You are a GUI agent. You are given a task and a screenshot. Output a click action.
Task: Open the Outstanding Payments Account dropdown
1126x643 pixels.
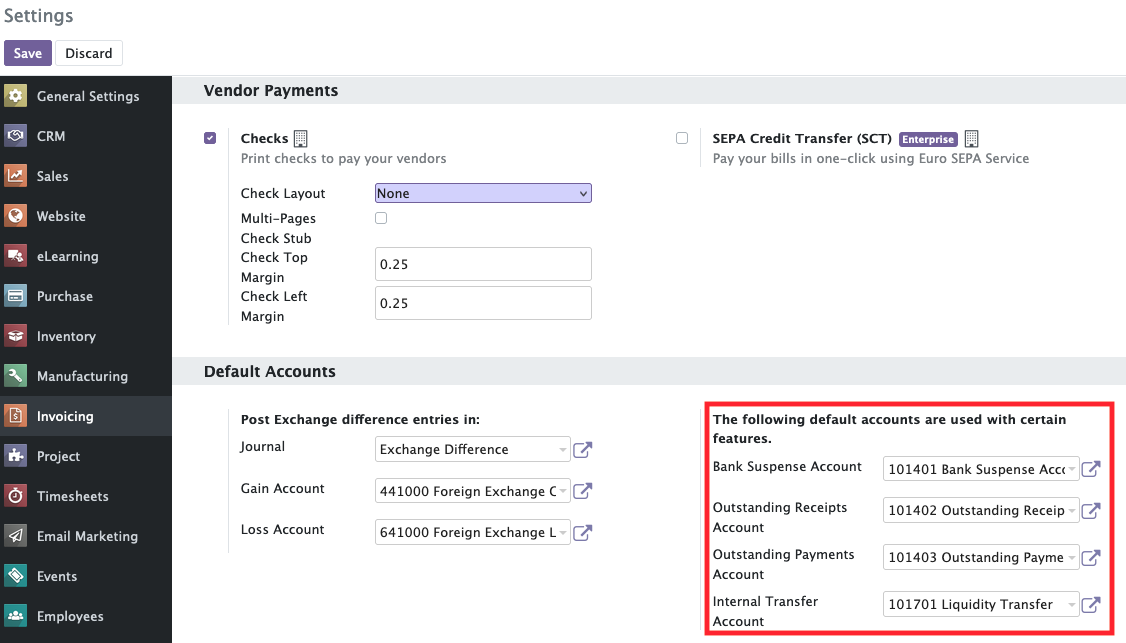981,558
